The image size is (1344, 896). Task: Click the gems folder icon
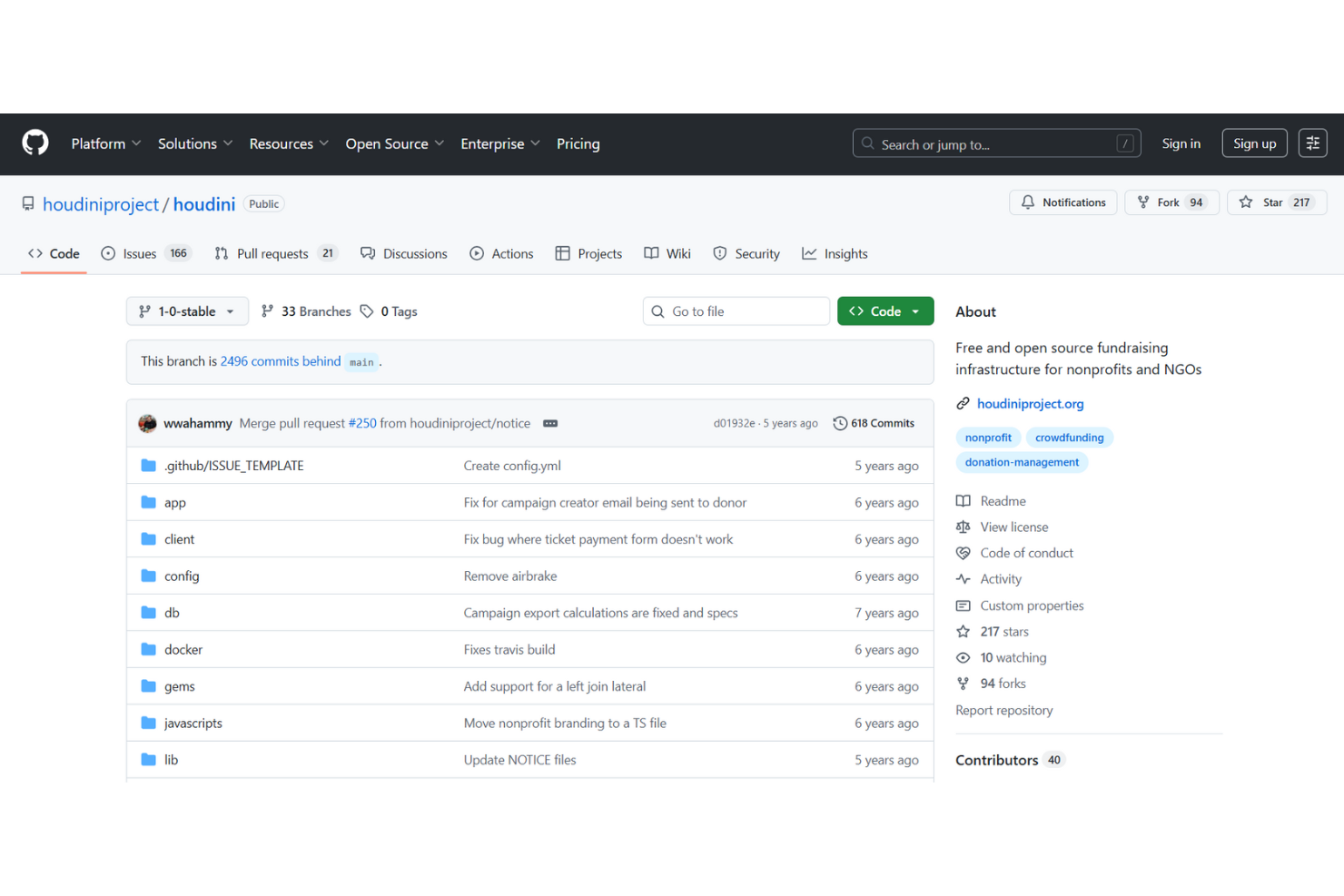tap(149, 686)
